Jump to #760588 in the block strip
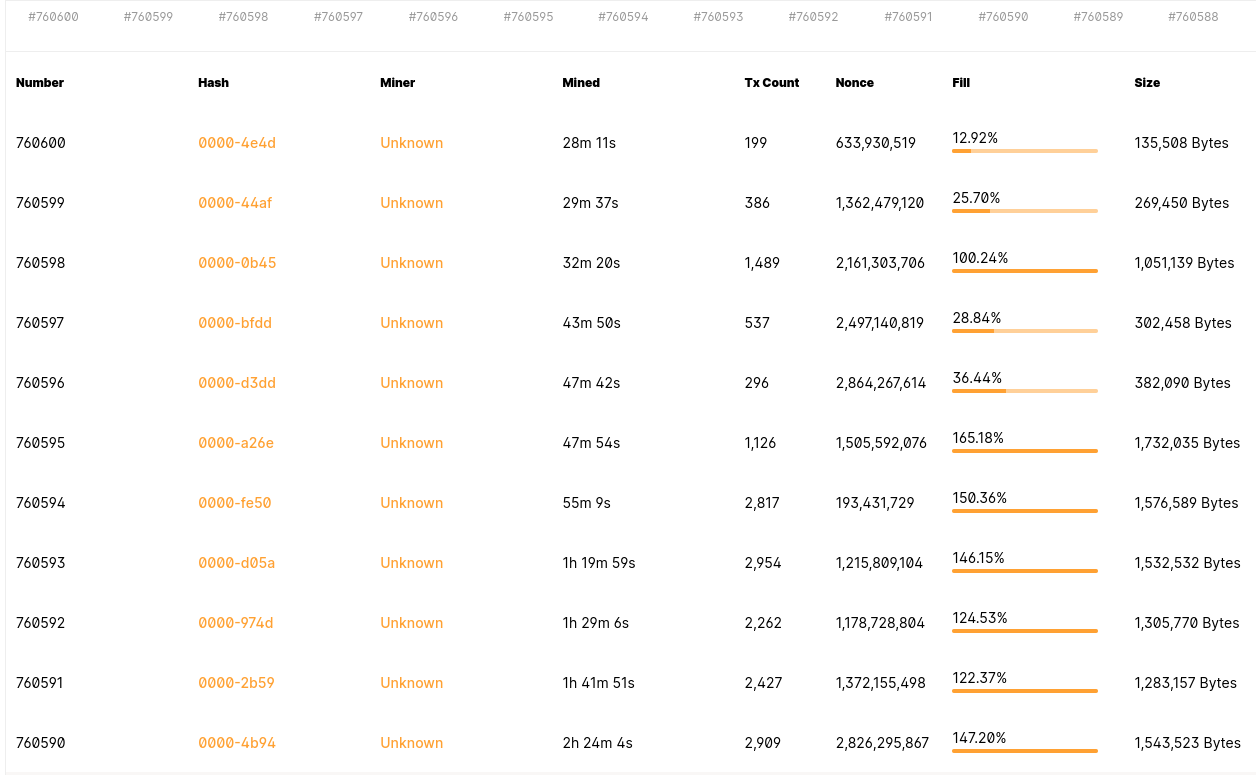Viewport: 1256px width, 775px height. (1193, 17)
